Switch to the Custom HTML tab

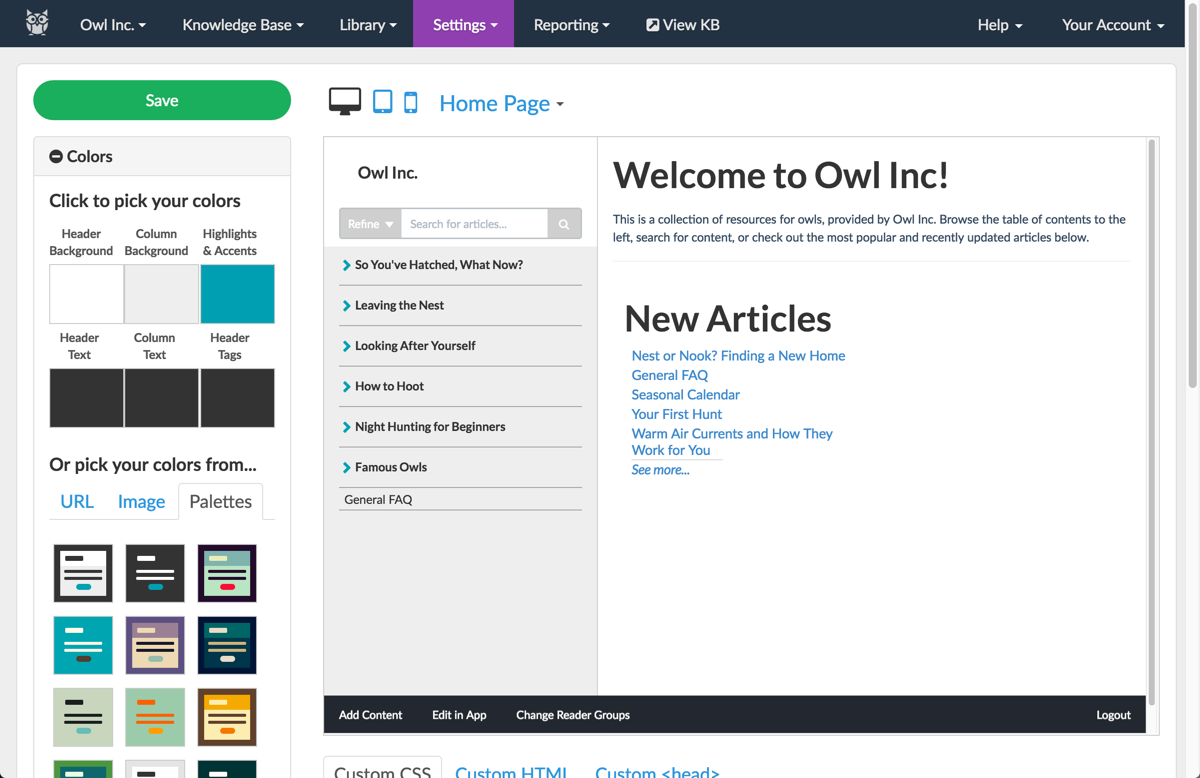pos(511,771)
